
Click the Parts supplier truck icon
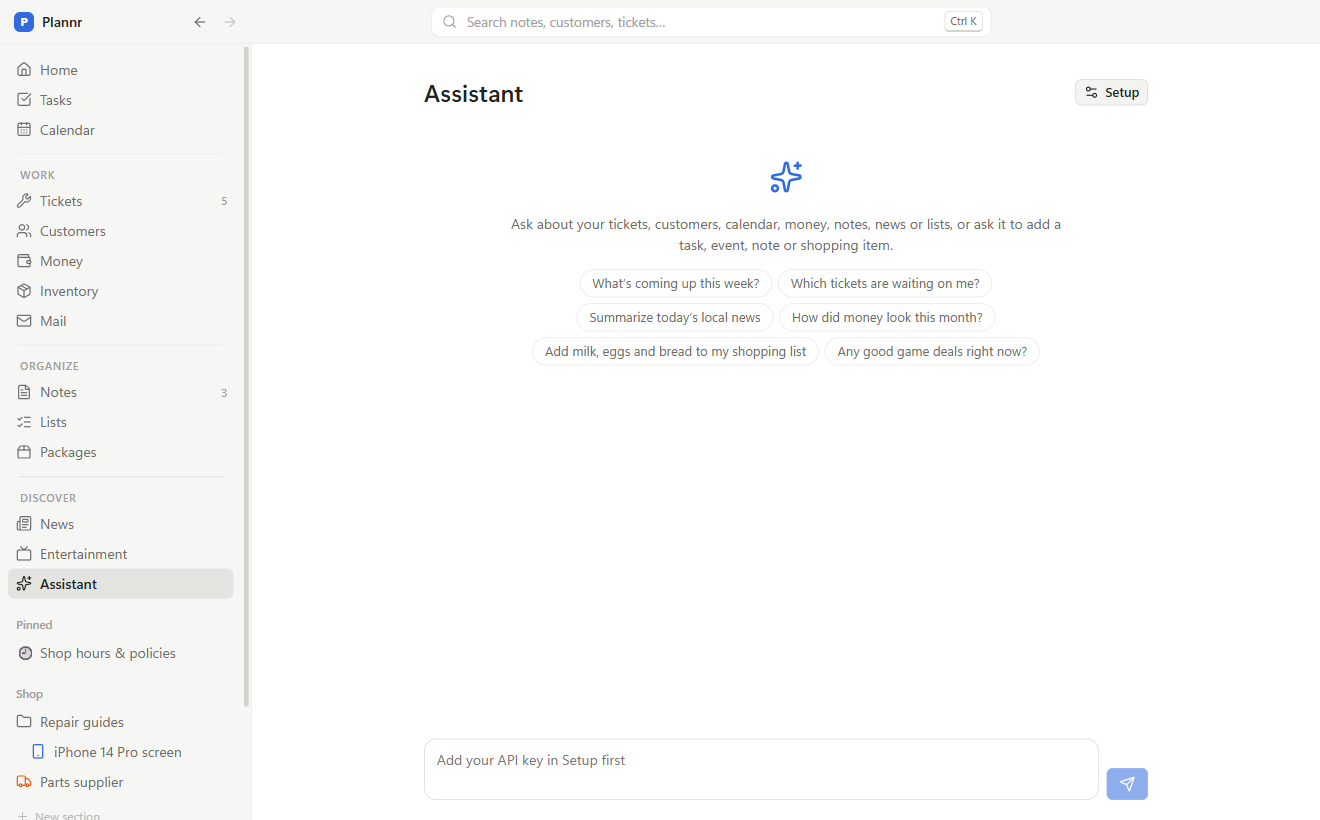(25, 782)
